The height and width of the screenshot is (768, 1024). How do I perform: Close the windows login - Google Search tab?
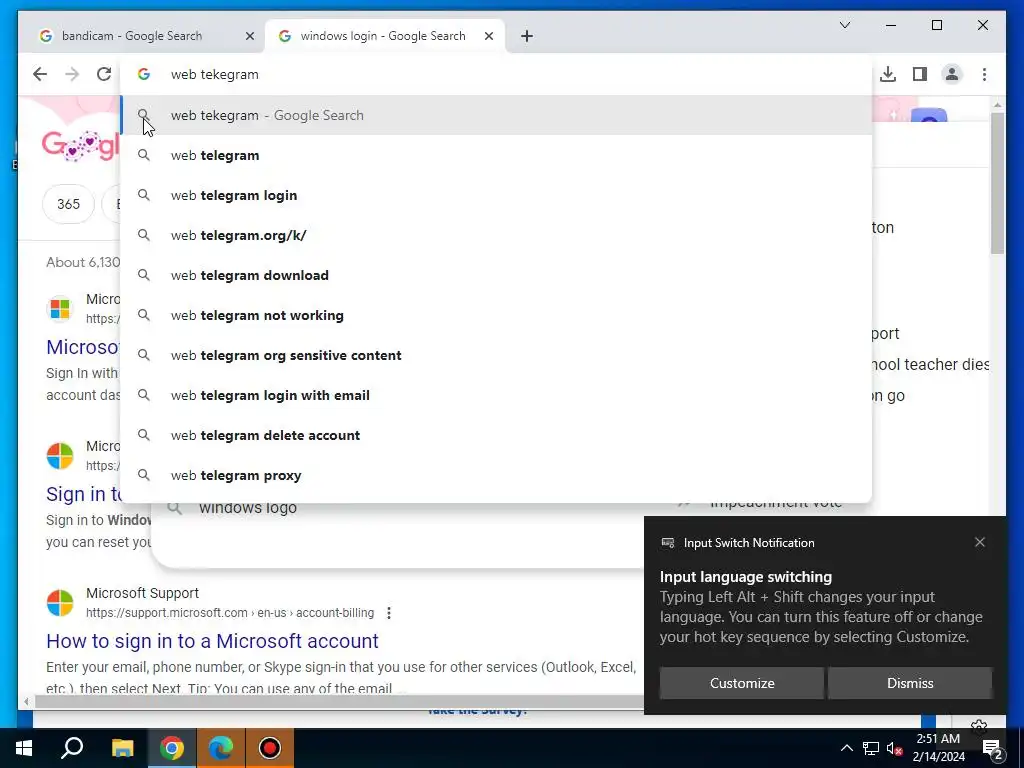(x=488, y=36)
